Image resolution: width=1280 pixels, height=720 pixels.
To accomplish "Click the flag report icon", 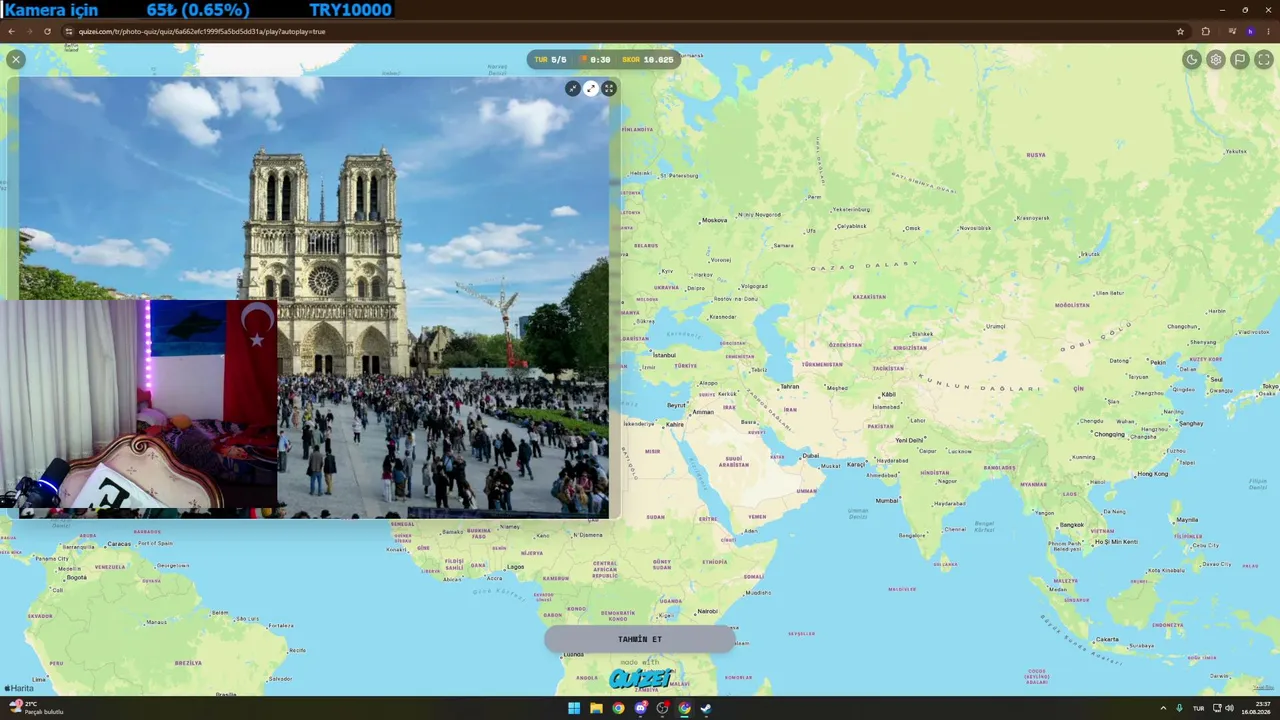I will pos(1239,59).
